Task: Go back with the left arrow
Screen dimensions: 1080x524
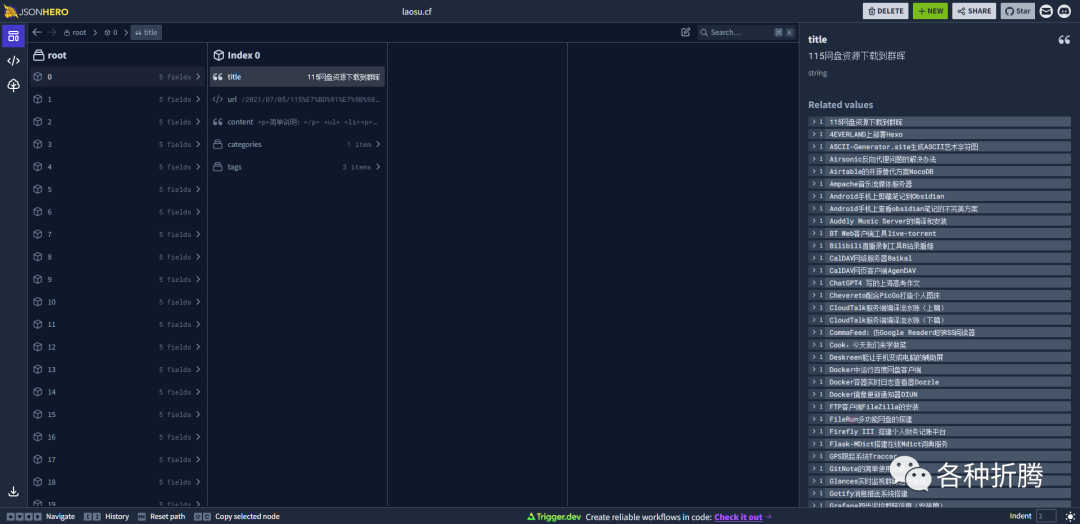Action: click(37, 32)
